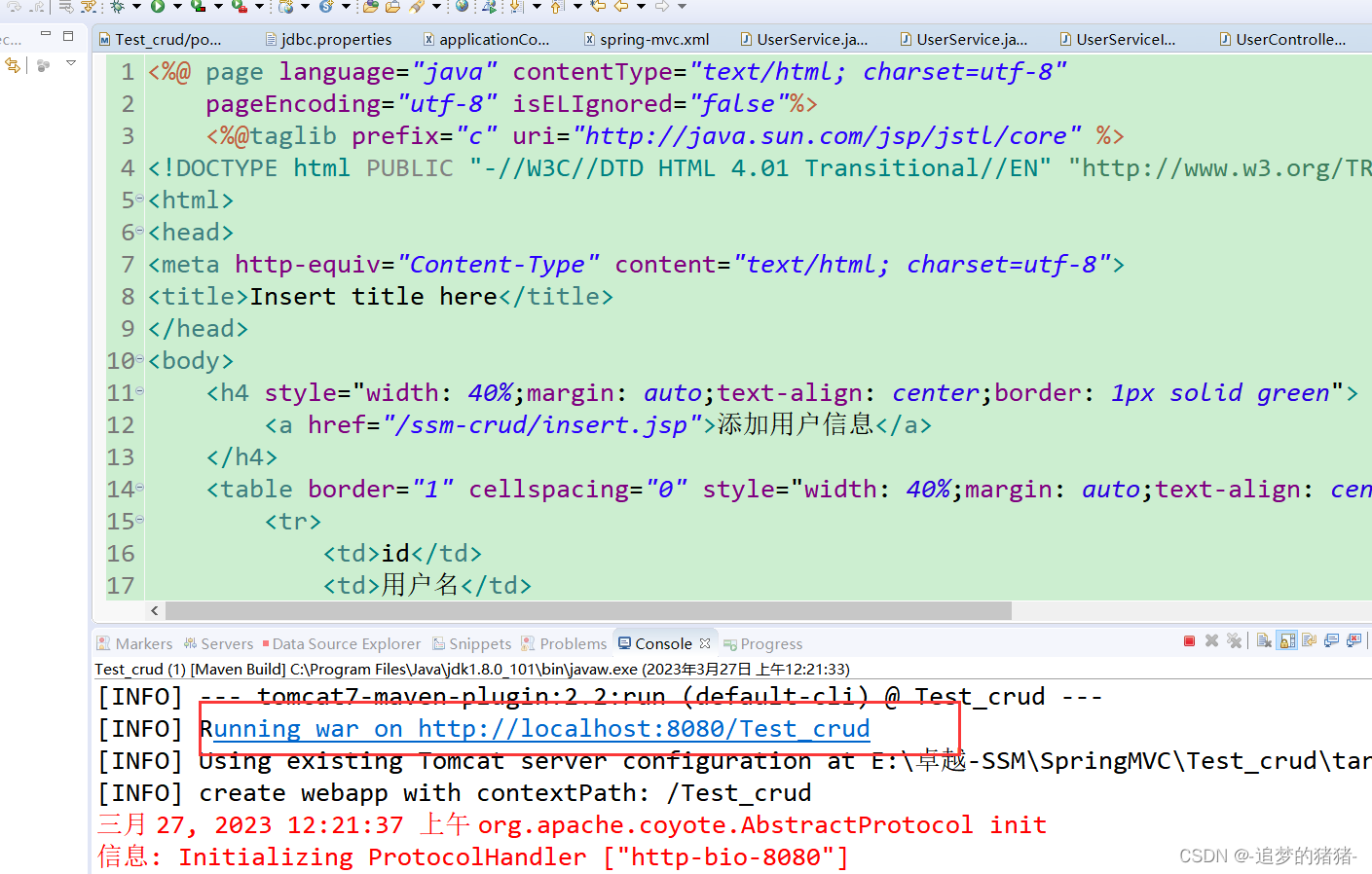The image size is (1372, 874).
Task: Open the Markers view tab
Action: [134, 643]
